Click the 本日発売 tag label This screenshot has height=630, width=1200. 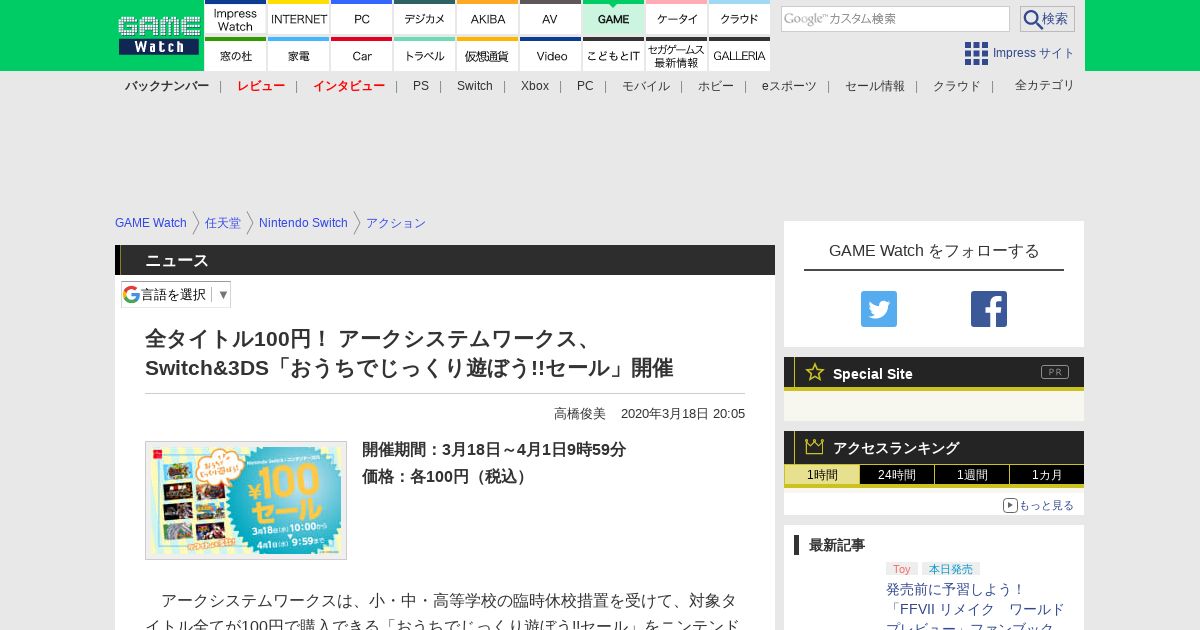coord(951,569)
